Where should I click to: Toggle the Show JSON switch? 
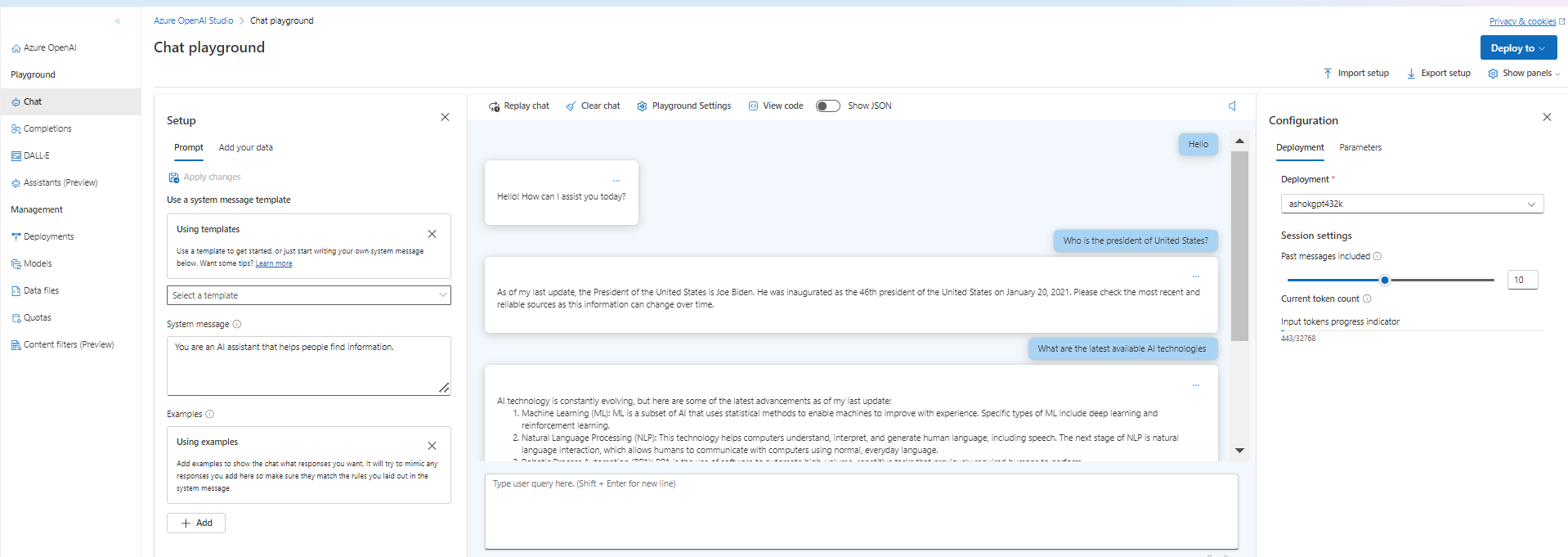tap(828, 106)
